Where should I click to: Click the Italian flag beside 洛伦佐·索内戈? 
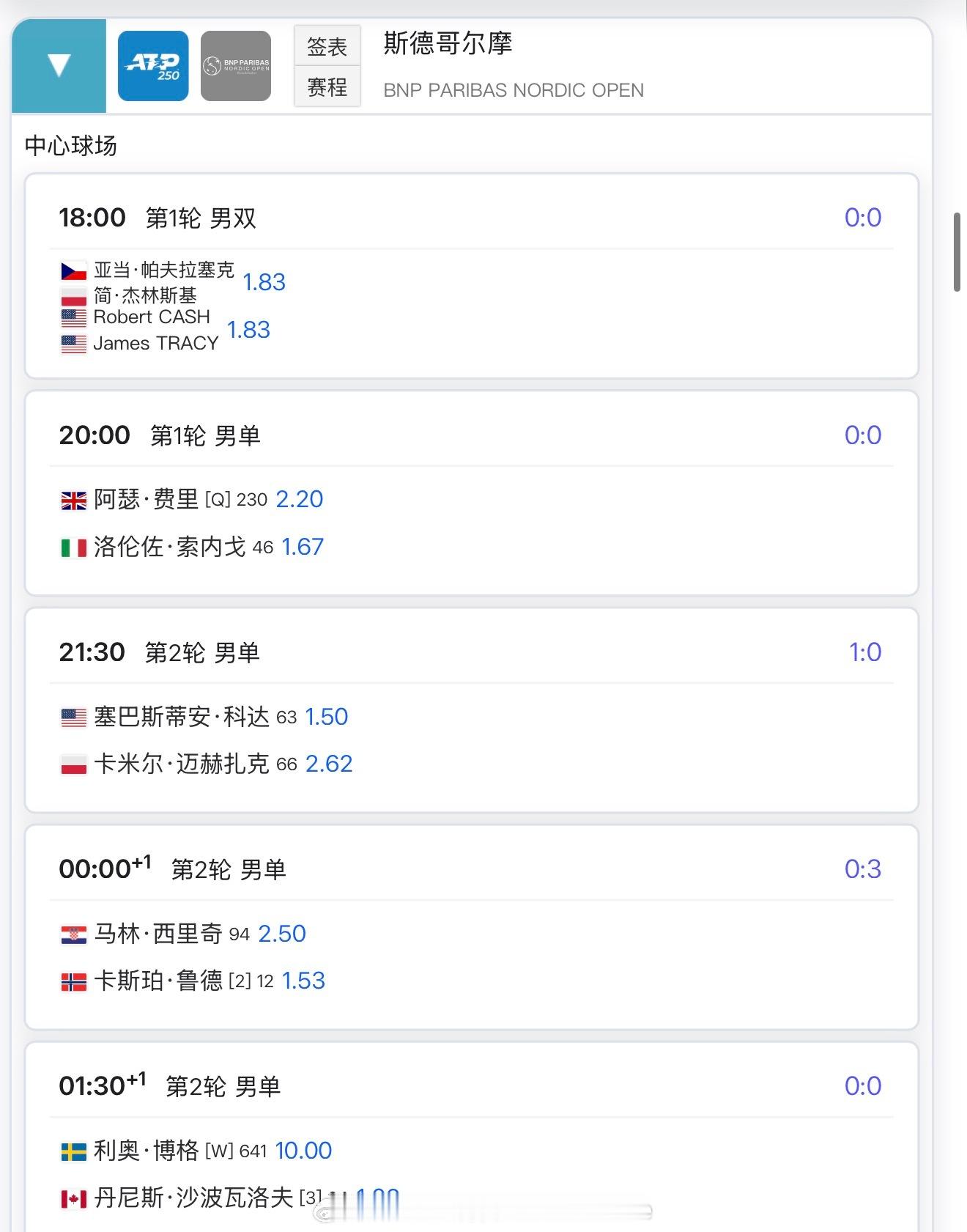73,547
